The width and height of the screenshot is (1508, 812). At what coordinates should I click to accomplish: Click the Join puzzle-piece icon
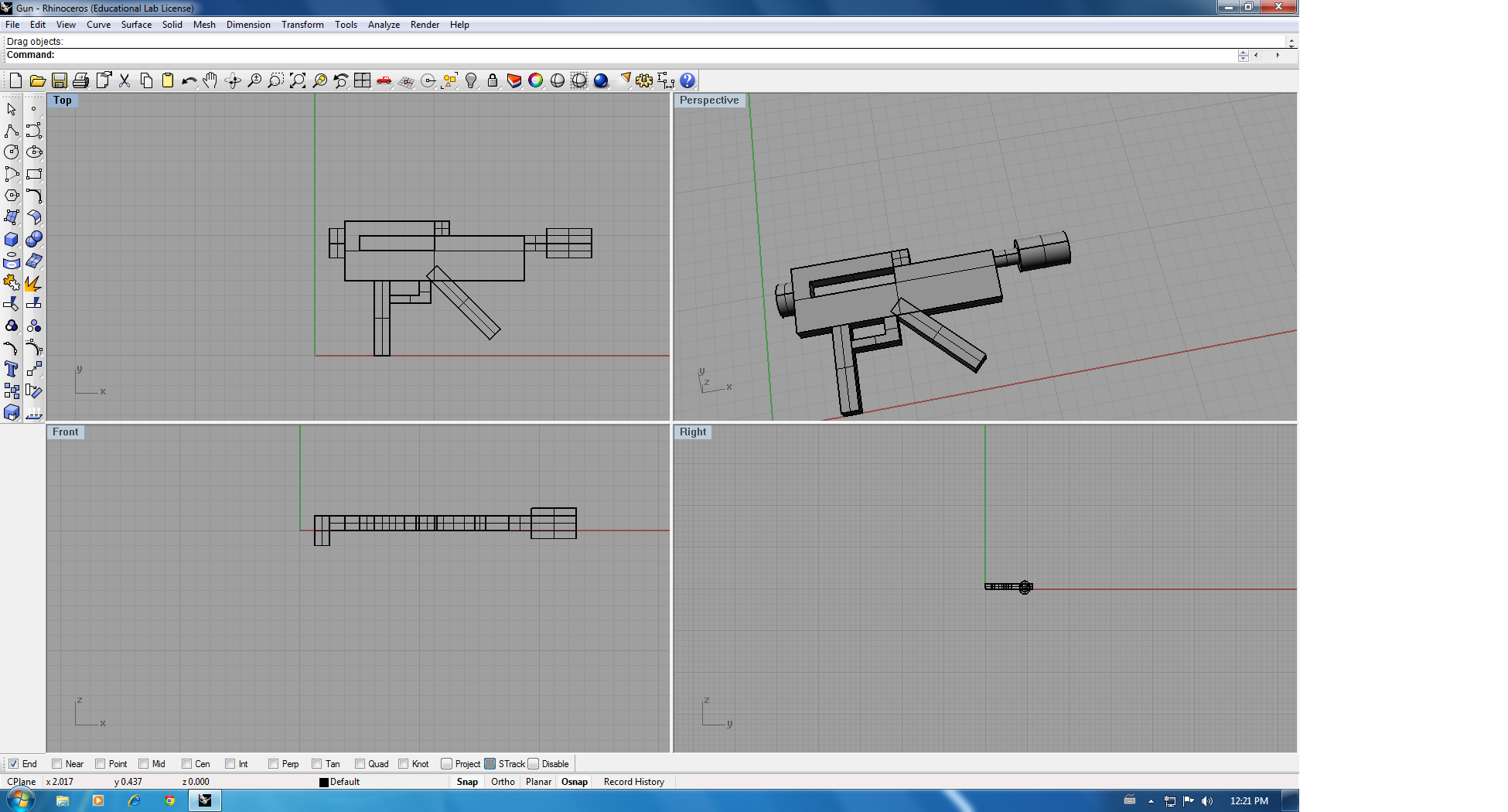(12, 282)
